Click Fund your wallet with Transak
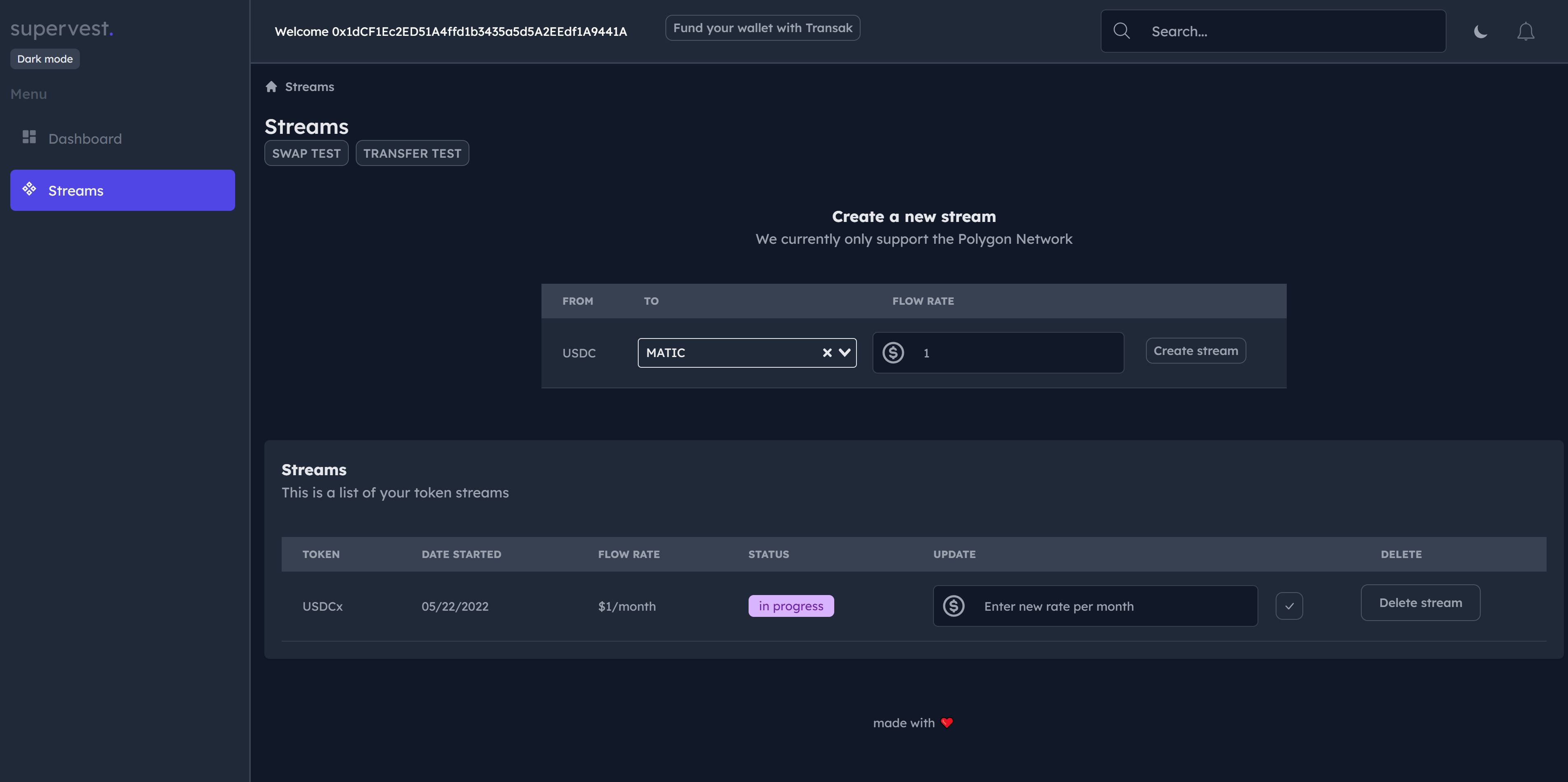Screen dimensions: 1568x782 click(x=762, y=28)
